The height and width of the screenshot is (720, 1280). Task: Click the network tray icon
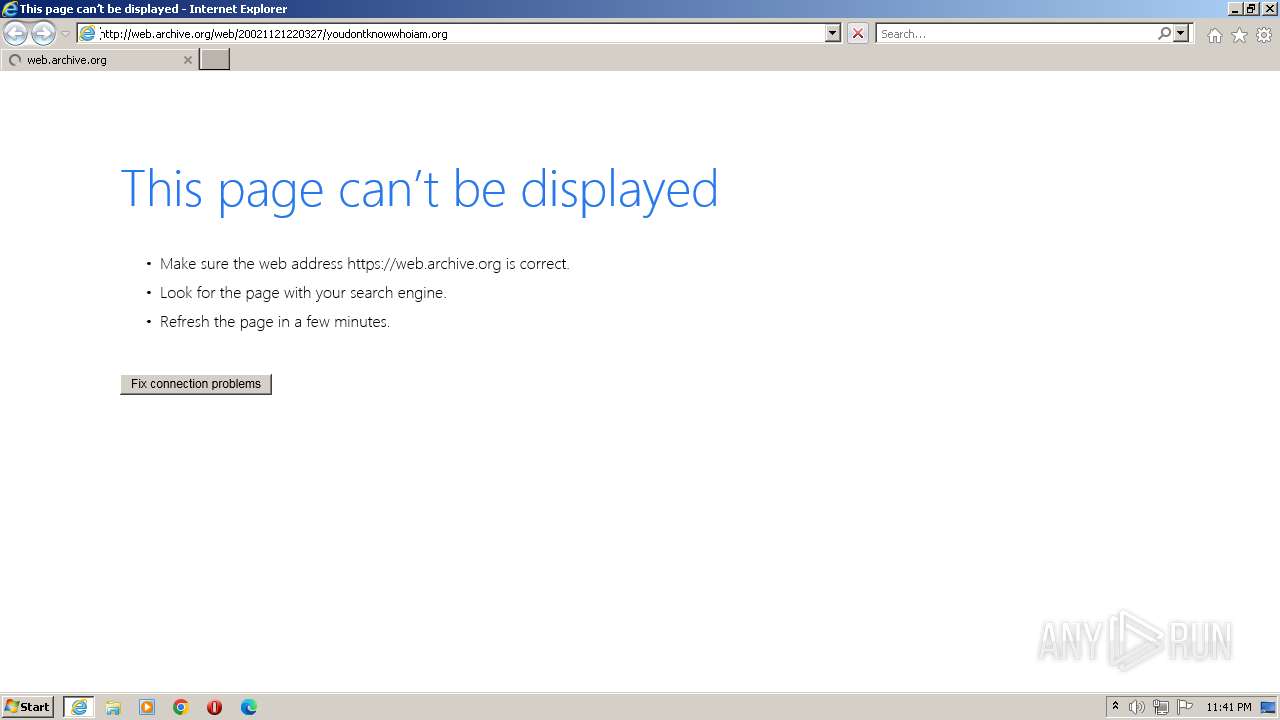(1161, 707)
